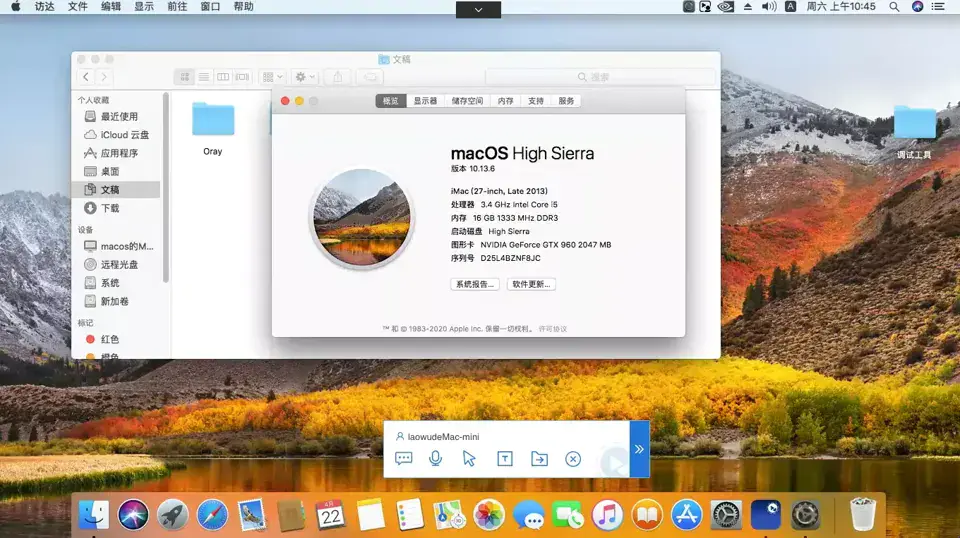Viewport: 960px width, 538px height.
Task: Open Notes app in the Dock
Action: [x=370, y=515]
